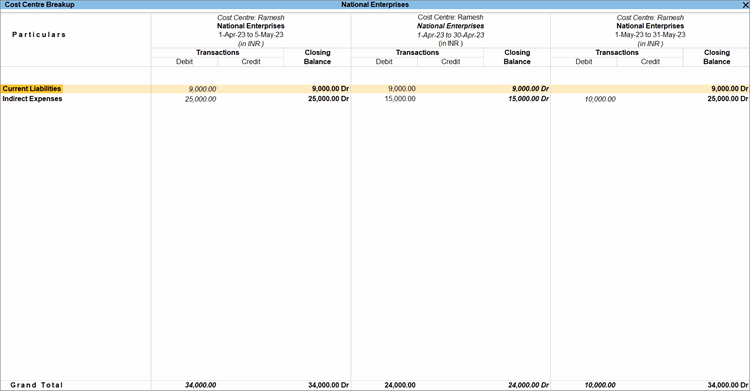
Task: Click Indirect Expenses closing balance 25,000.00 Dr in first period
Action: click(x=328, y=99)
